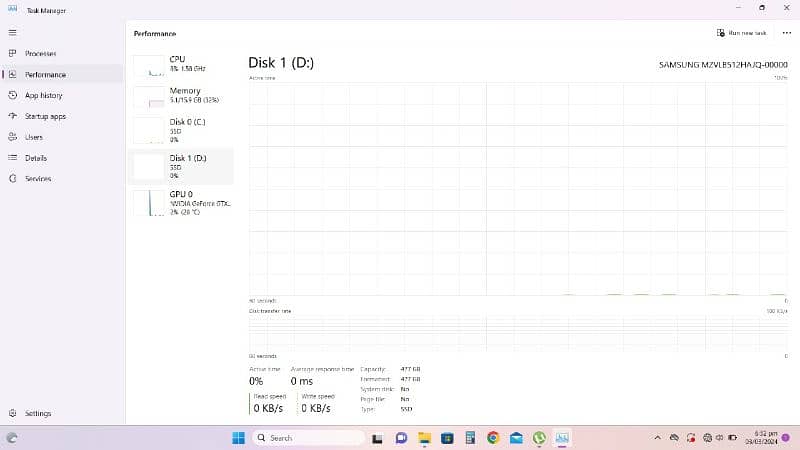This screenshot has width=800, height=450.
Task: Click the 0 ms average response value
Action: [302, 381]
